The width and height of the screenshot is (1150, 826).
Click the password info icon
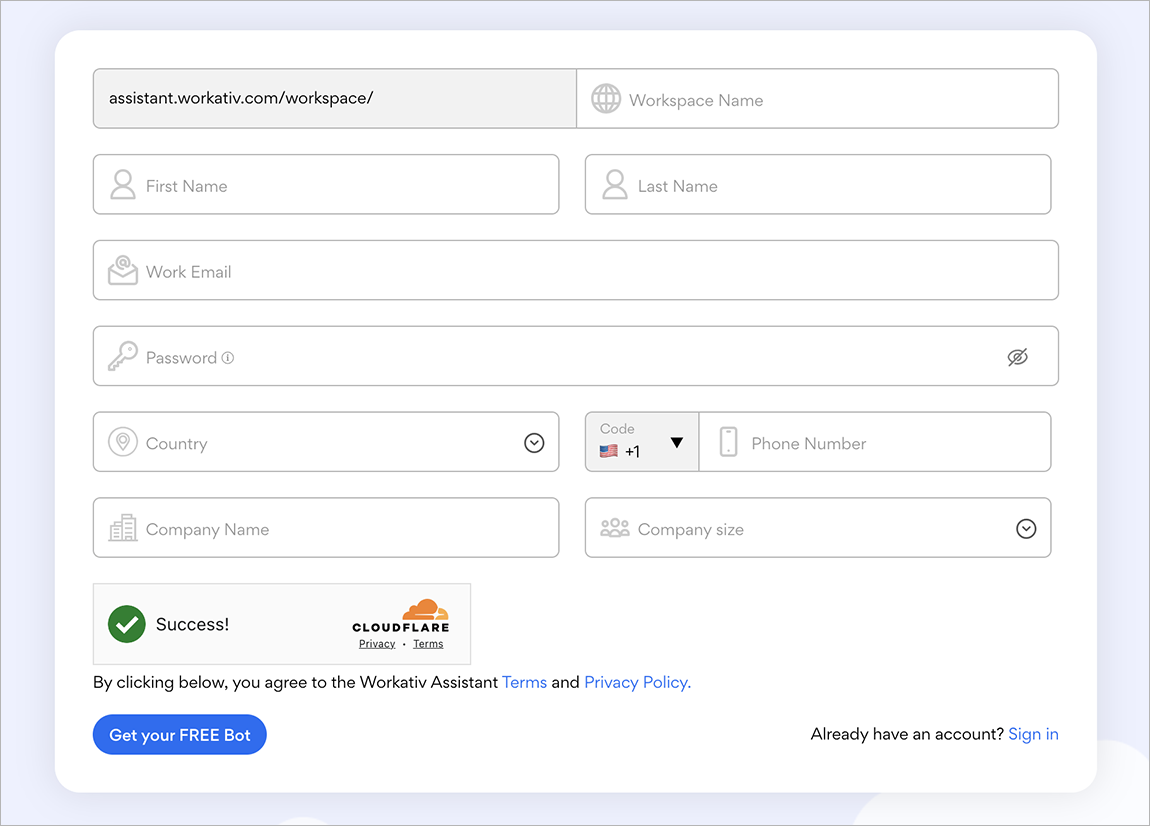[x=228, y=358]
